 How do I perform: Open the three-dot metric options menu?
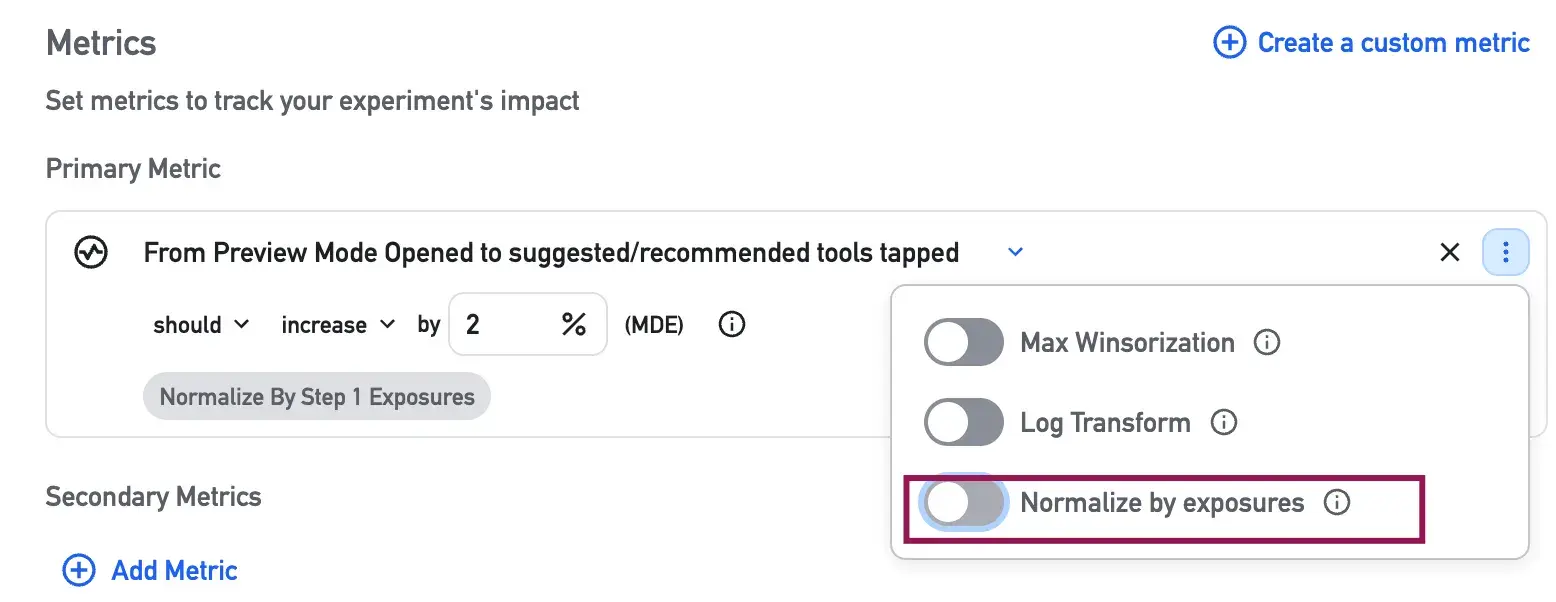[x=1505, y=253]
